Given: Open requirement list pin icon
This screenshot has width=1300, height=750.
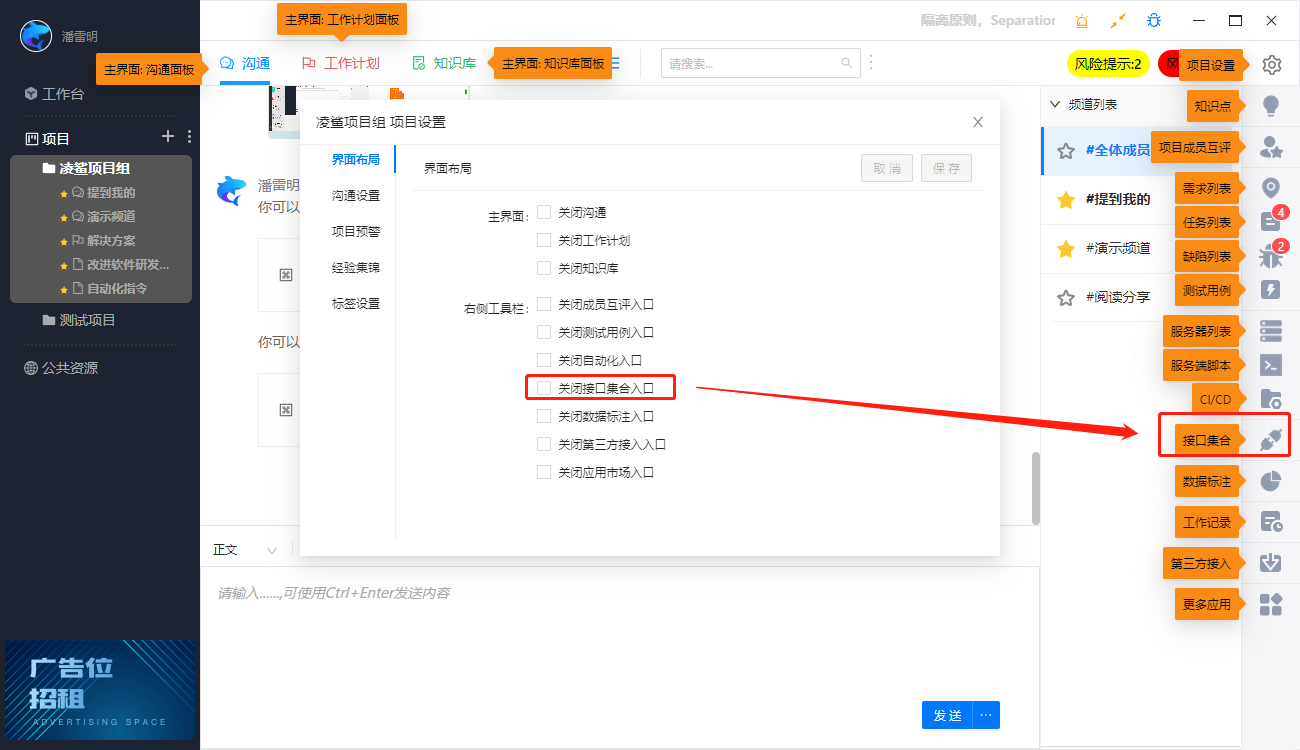Looking at the screenshot, I should tap(1271, 188).
